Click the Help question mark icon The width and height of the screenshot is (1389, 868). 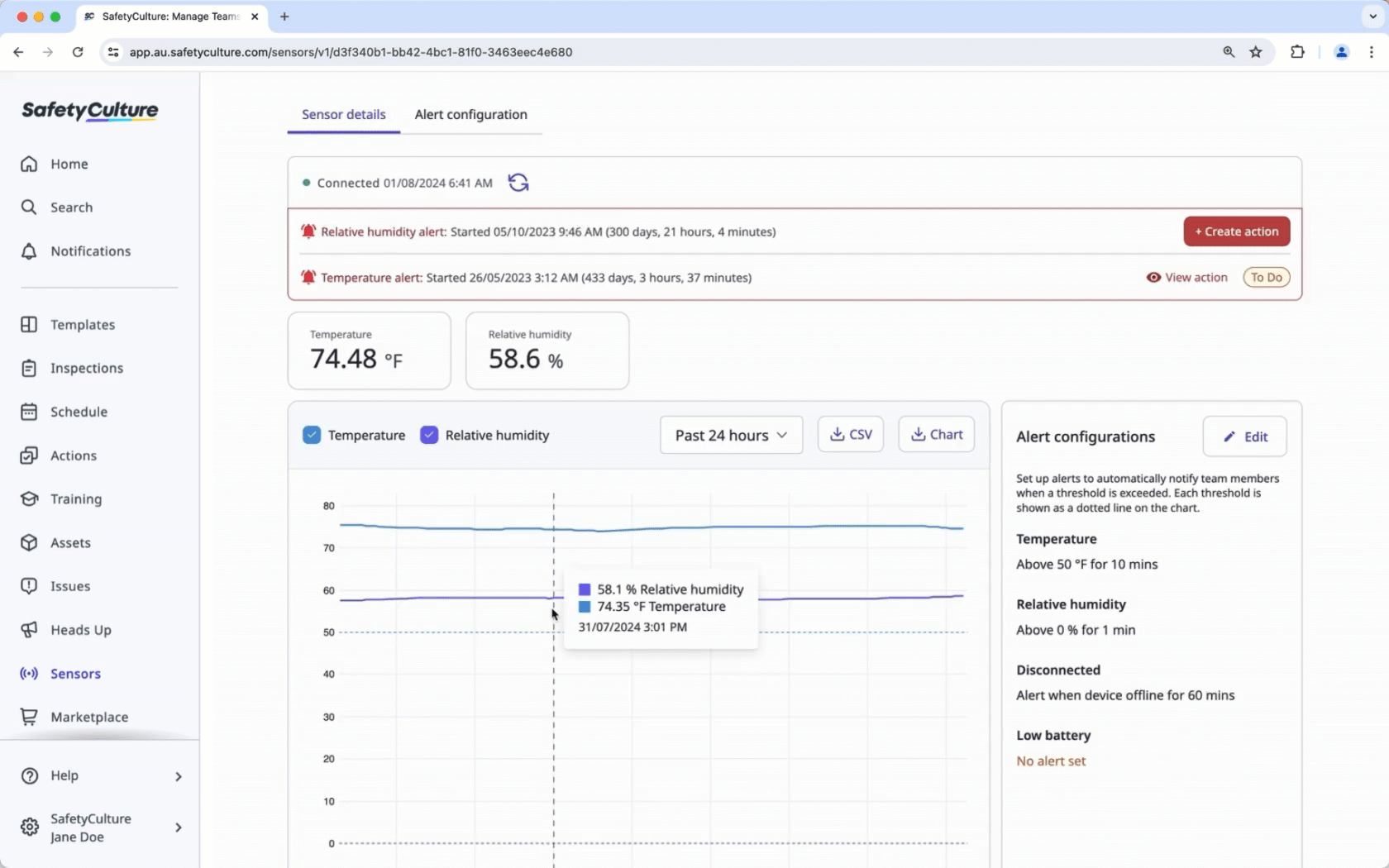click(30, 775)
